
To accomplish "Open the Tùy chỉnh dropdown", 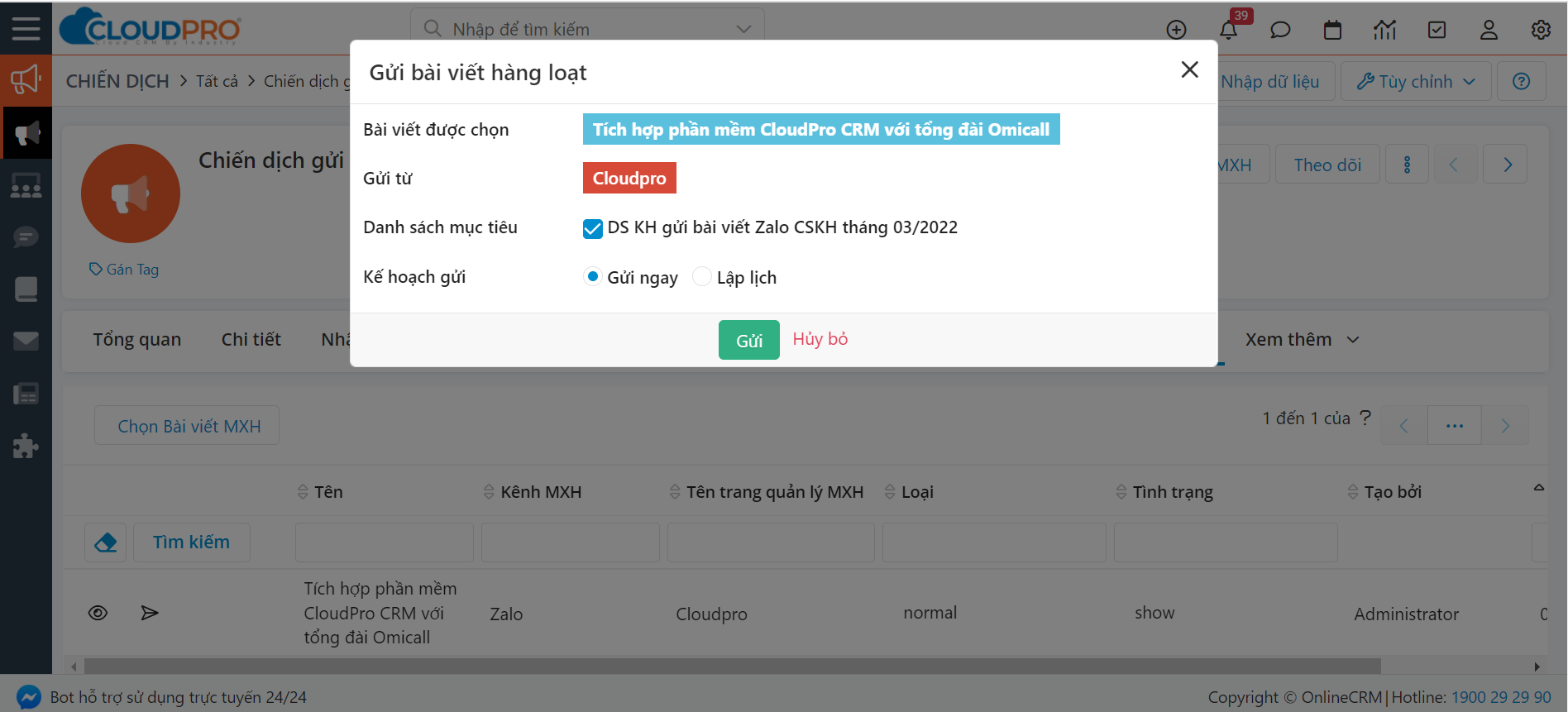I will click(x=1416, y=81).
